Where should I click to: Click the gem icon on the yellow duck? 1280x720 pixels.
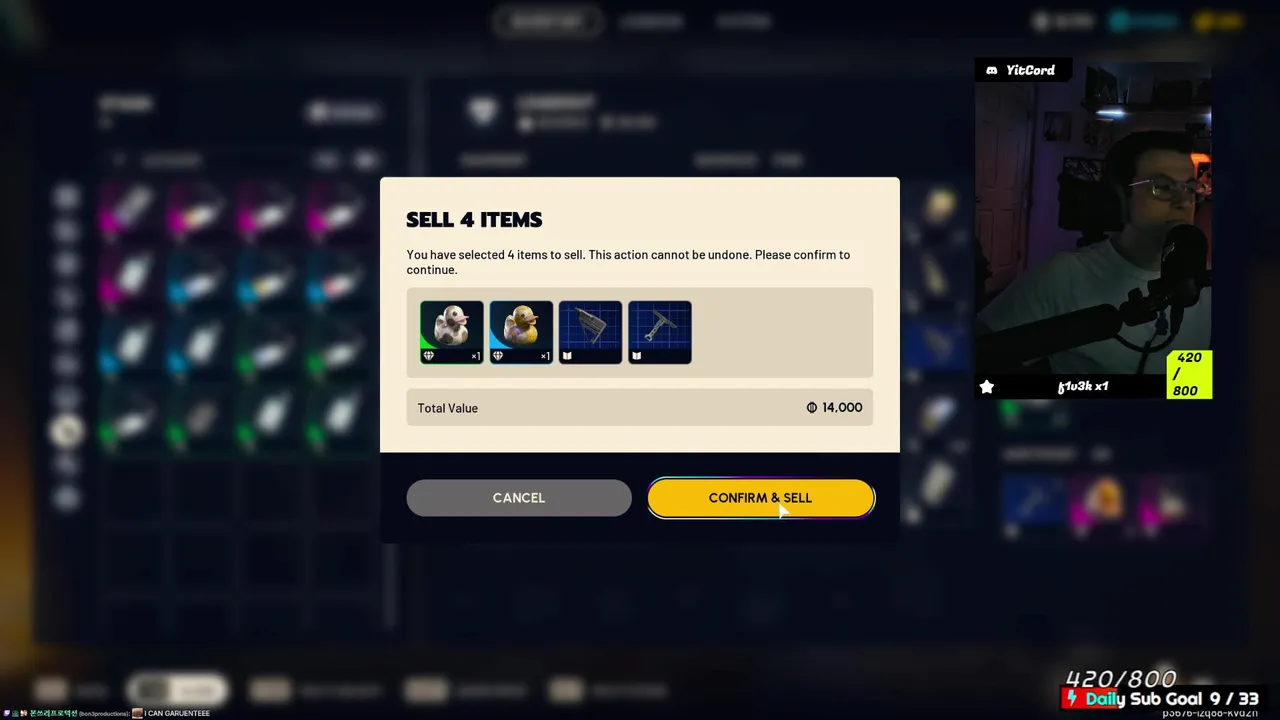pos(498,356)
